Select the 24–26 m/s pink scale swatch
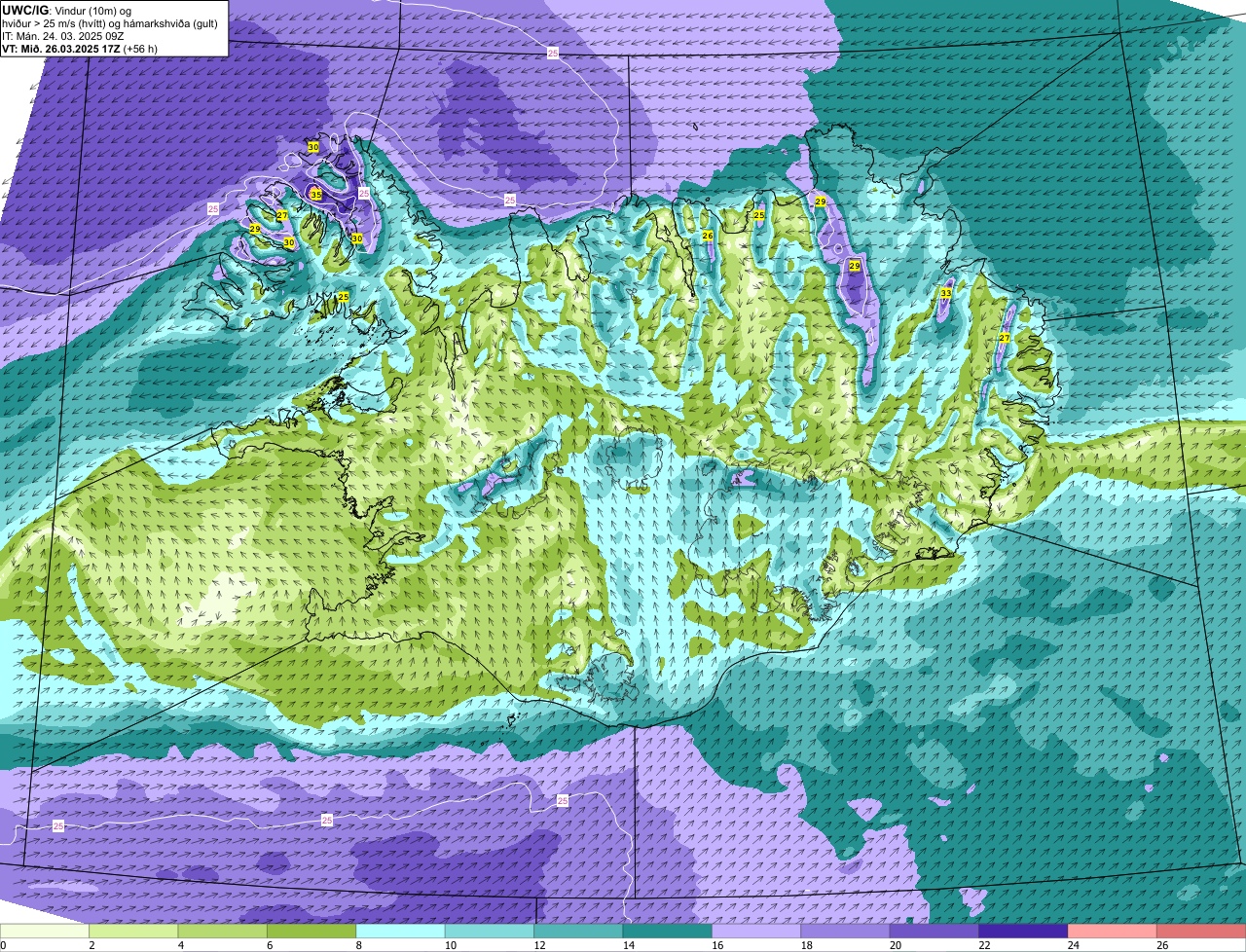 (1112, 932)
